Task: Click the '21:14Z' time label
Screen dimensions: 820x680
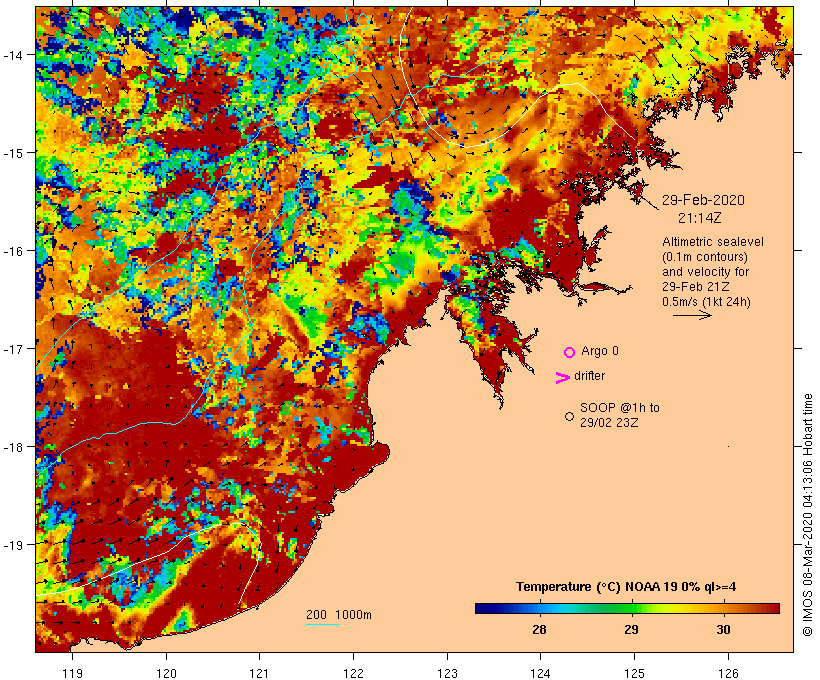Action: (x=700, y=218)
